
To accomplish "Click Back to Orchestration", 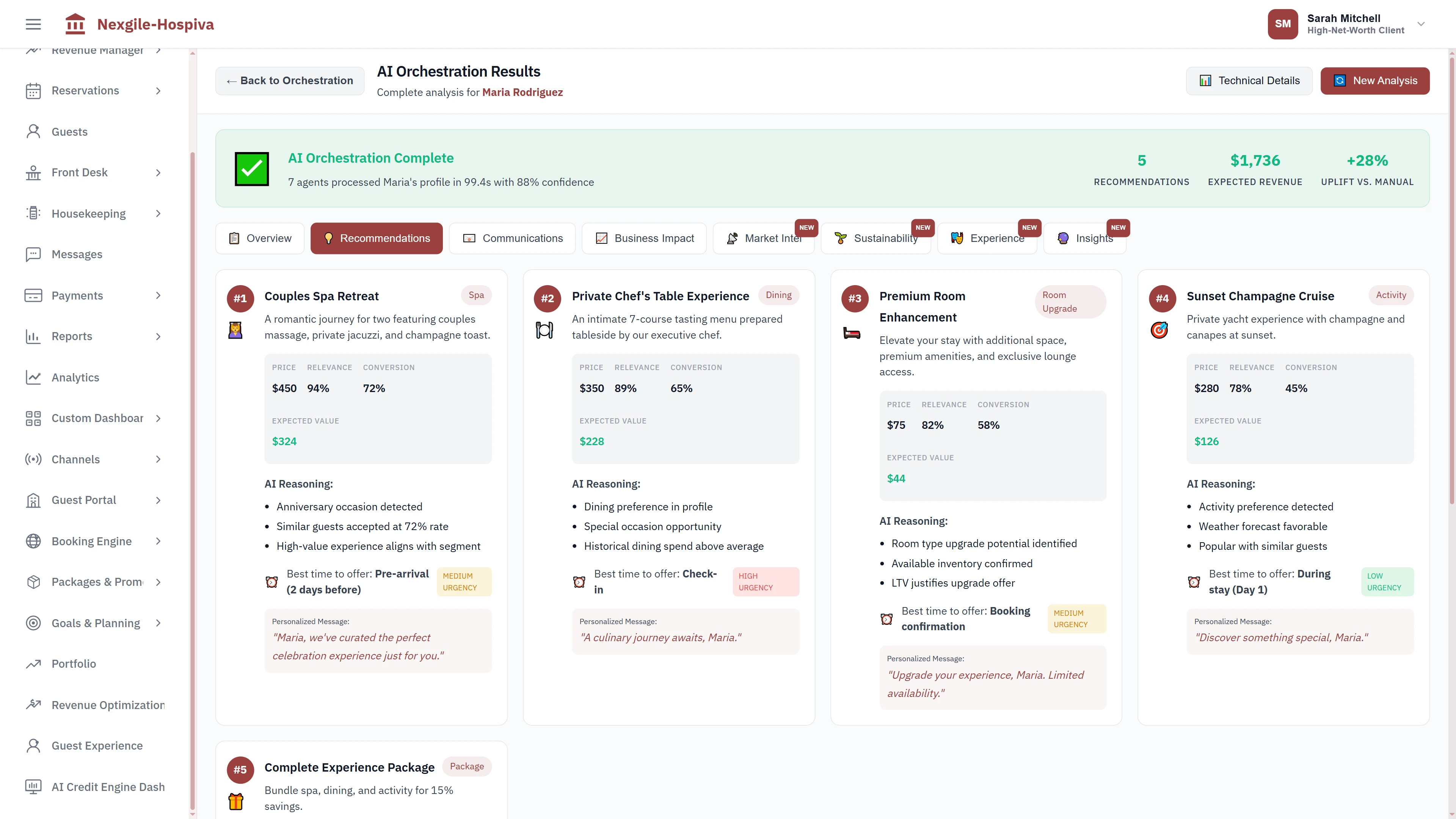I will (289, 80).
